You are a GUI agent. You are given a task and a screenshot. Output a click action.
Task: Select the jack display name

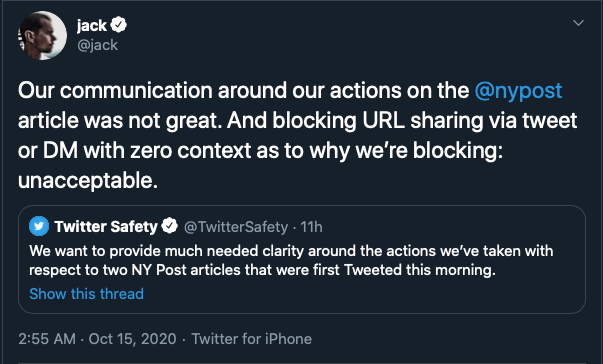[92, 25]
